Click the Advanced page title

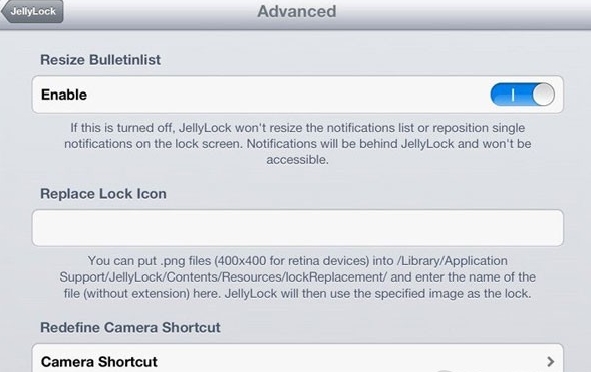297,11
